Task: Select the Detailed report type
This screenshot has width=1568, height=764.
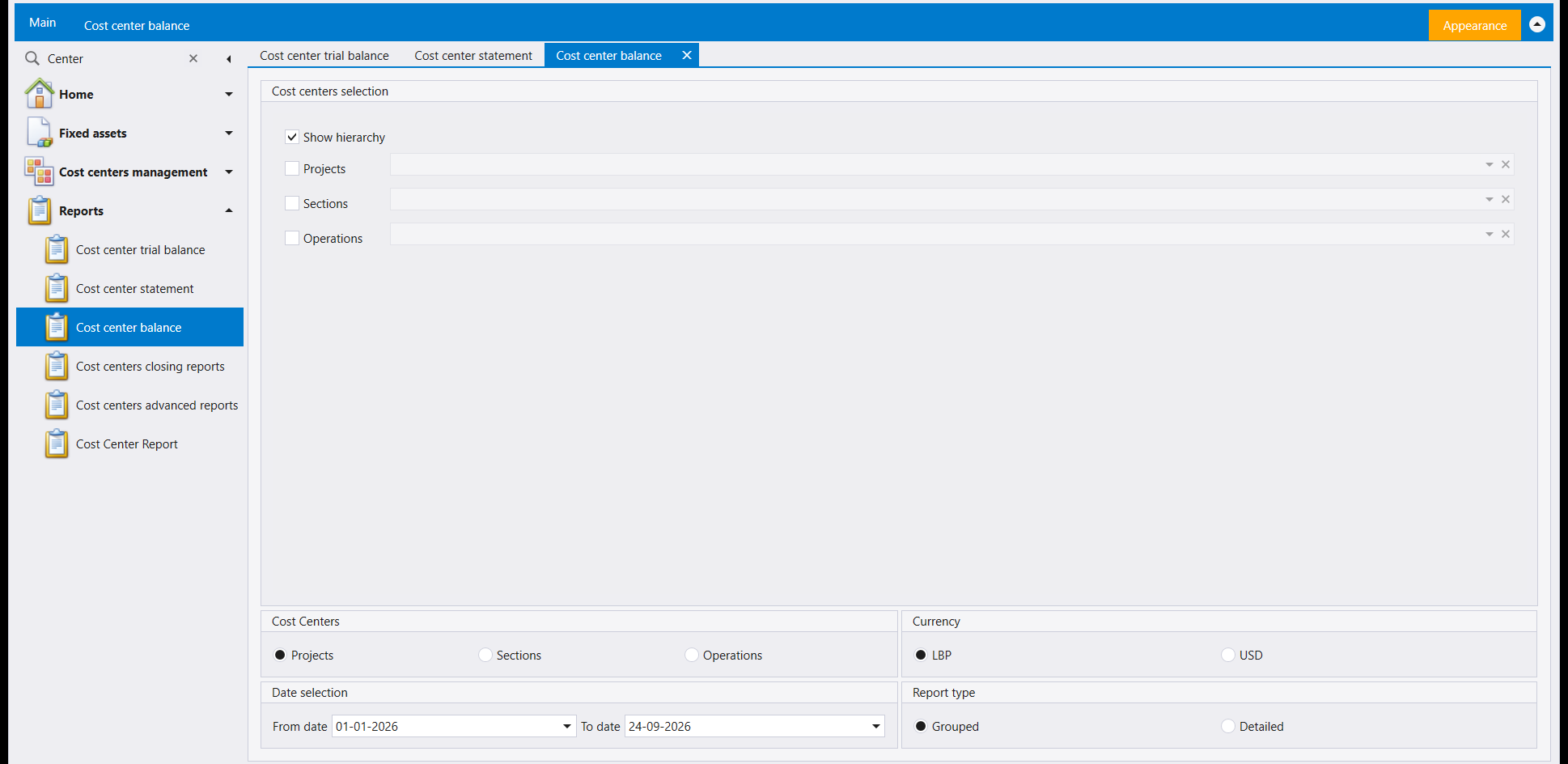Action: pyautogui.click(x=1228, y=726)
